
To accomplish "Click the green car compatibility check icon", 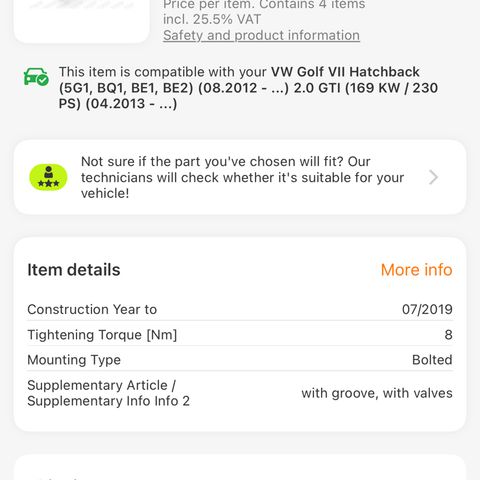I will tap(36, 77).
